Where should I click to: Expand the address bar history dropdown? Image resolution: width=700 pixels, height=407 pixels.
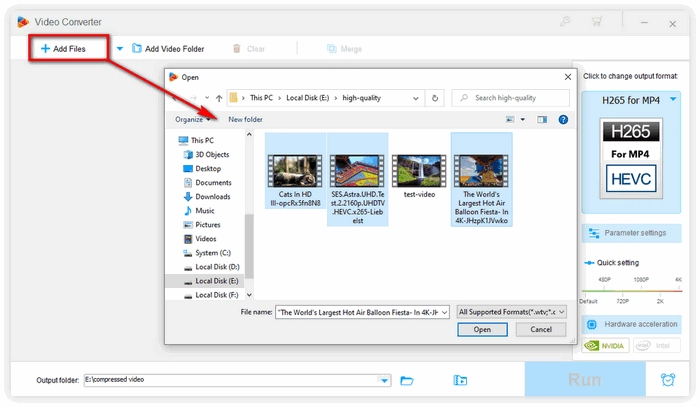[x=416, y=98]
